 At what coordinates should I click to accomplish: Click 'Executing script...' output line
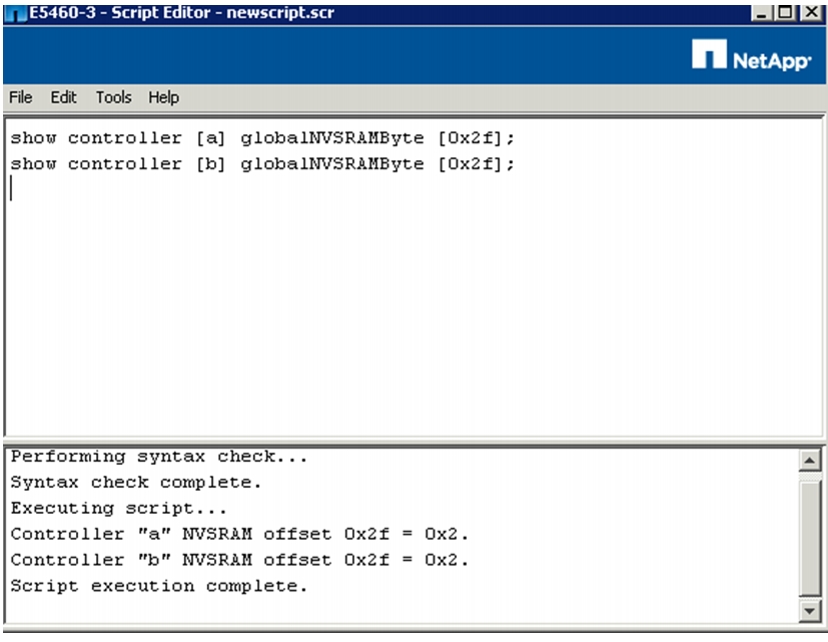click(x=118, y=508)
